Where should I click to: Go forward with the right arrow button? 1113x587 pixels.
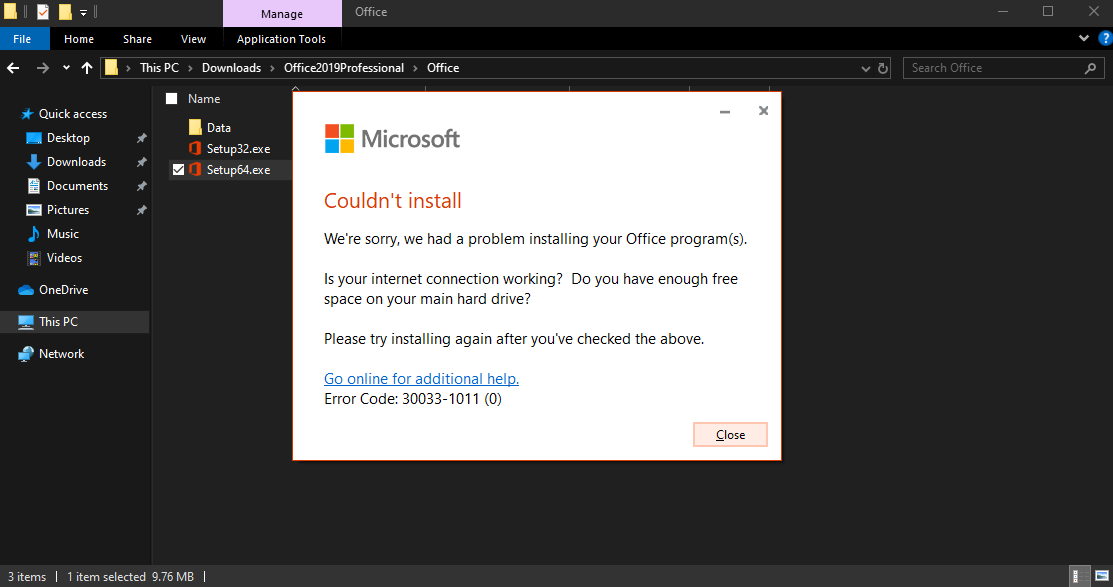click(43, 68)
